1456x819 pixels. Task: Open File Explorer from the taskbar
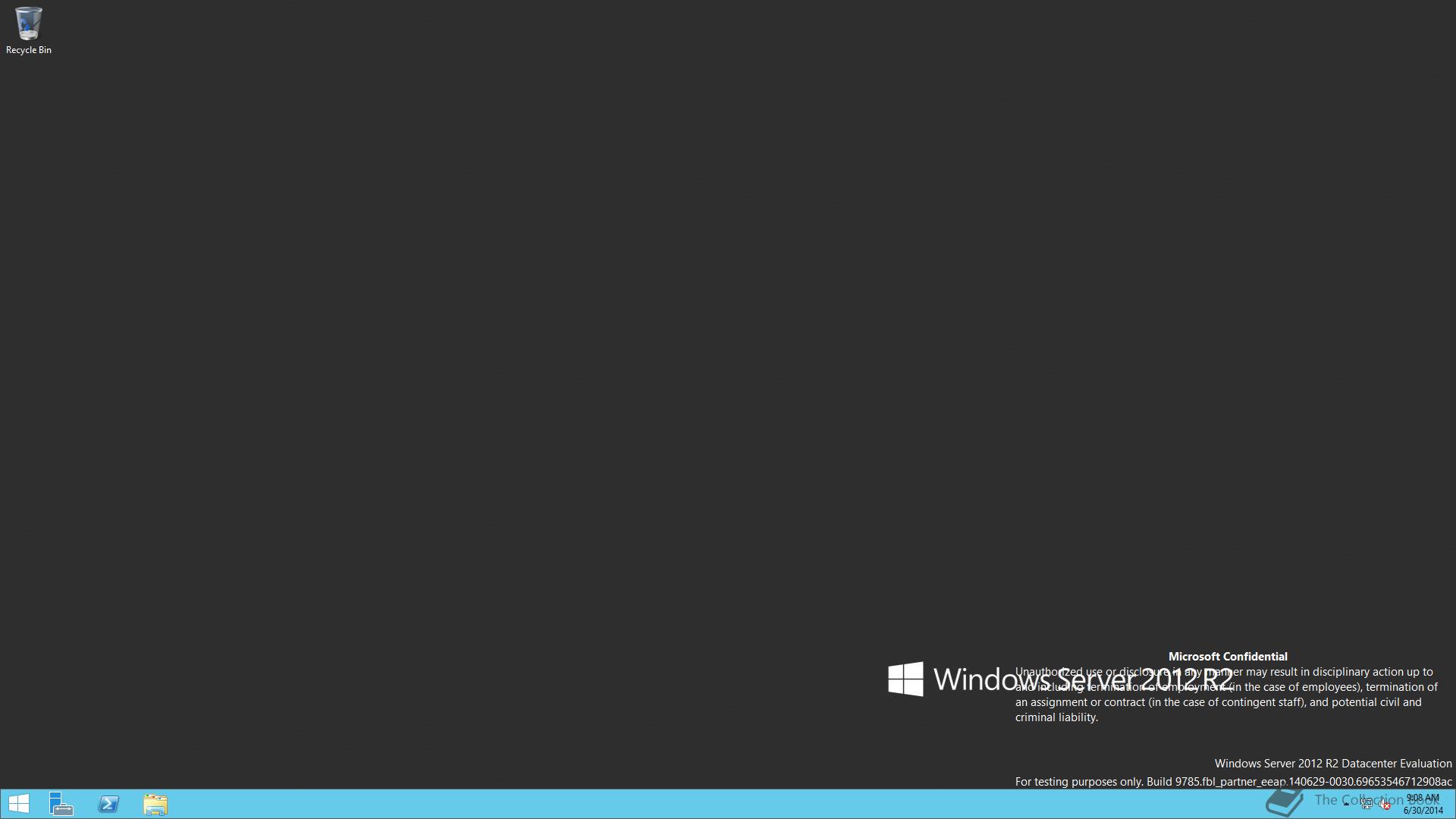point(155,804)
